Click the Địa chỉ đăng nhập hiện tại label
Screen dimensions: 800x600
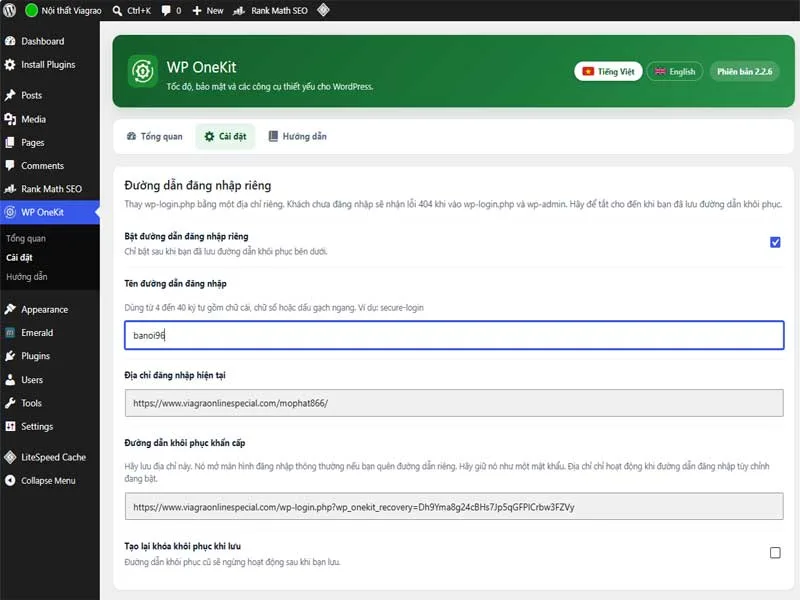[x=175, y=375]
